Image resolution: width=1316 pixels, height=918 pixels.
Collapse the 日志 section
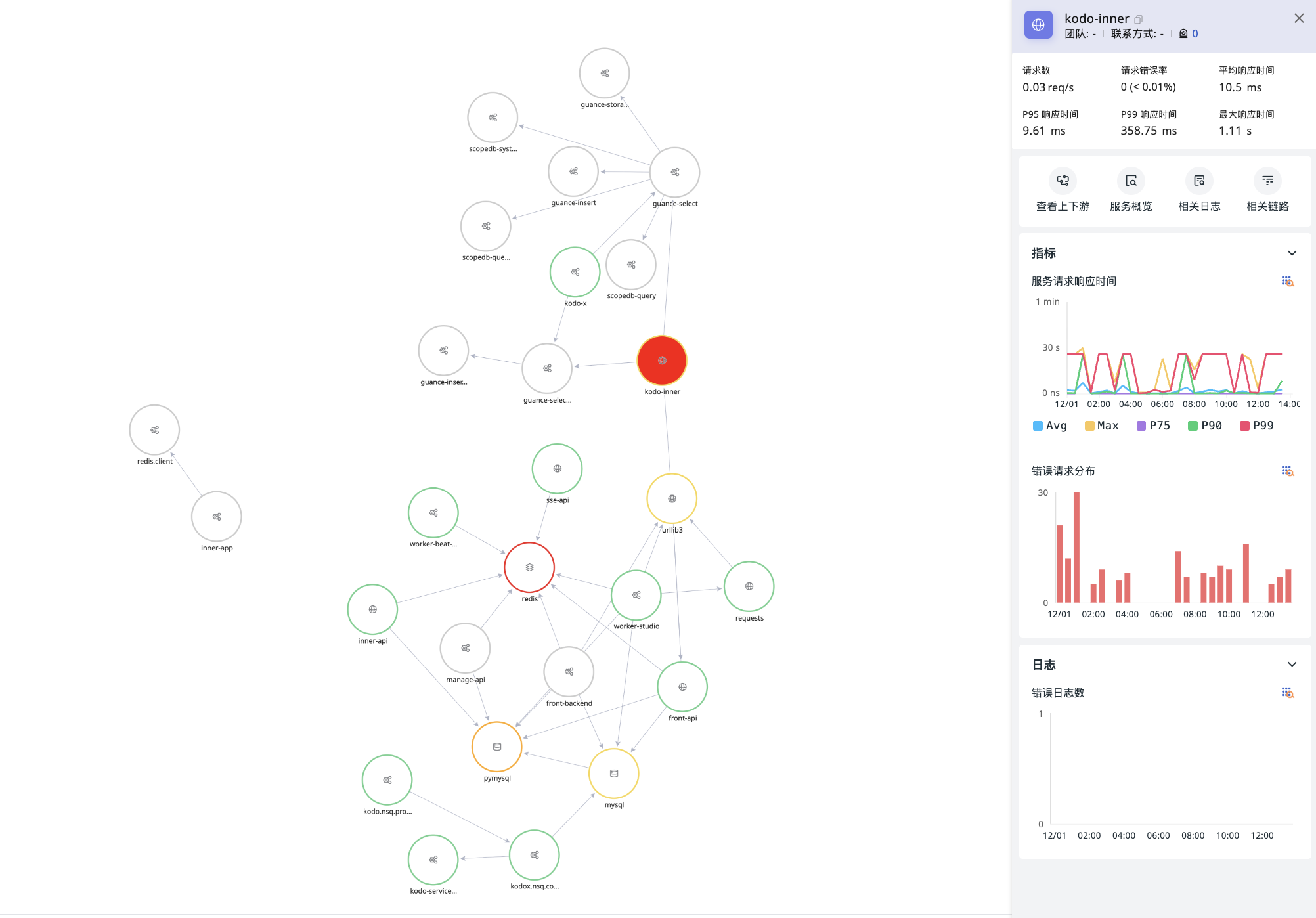[x=1292, y=665]
